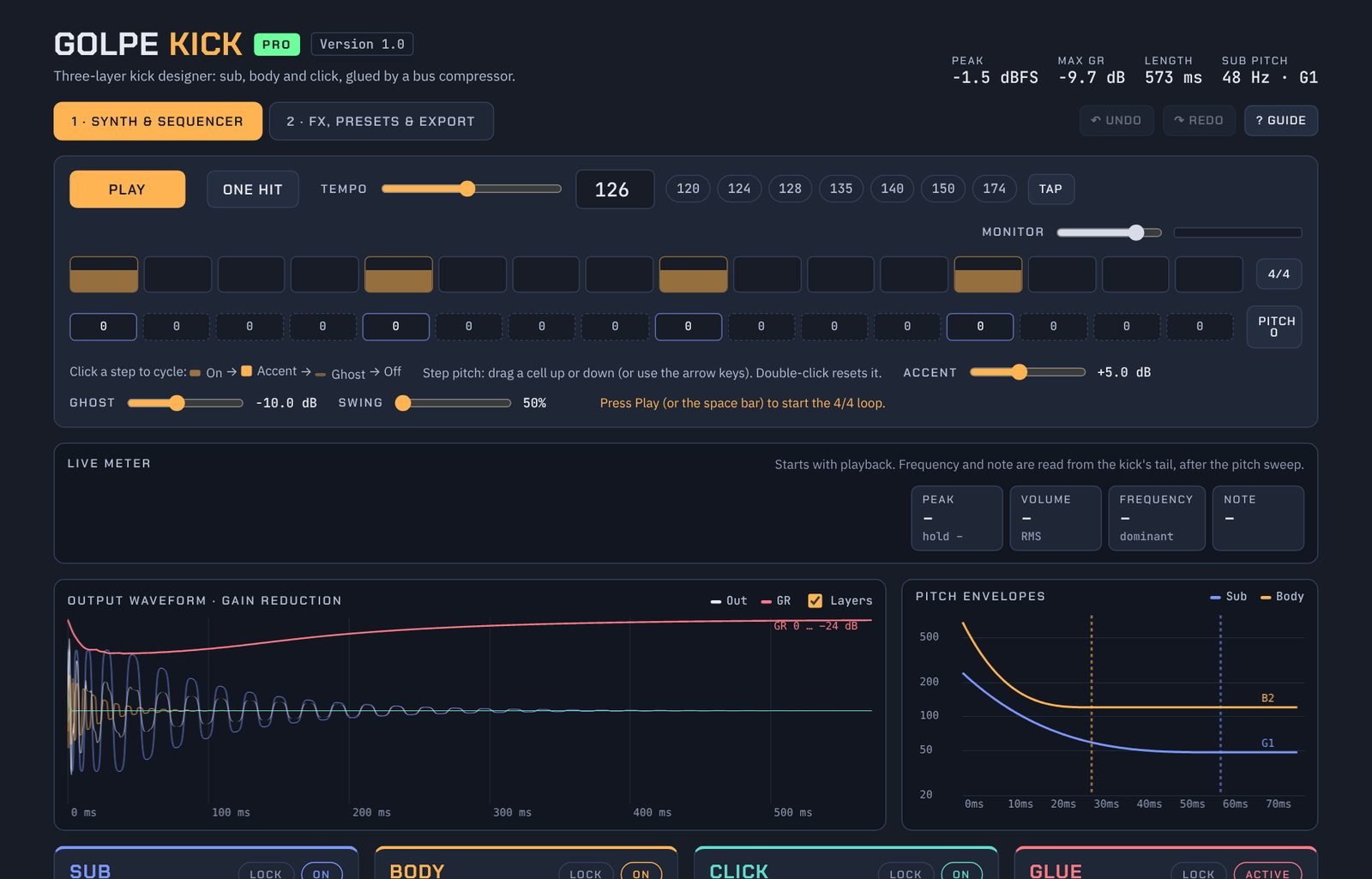Open the Guide help

pos(1281,120)
